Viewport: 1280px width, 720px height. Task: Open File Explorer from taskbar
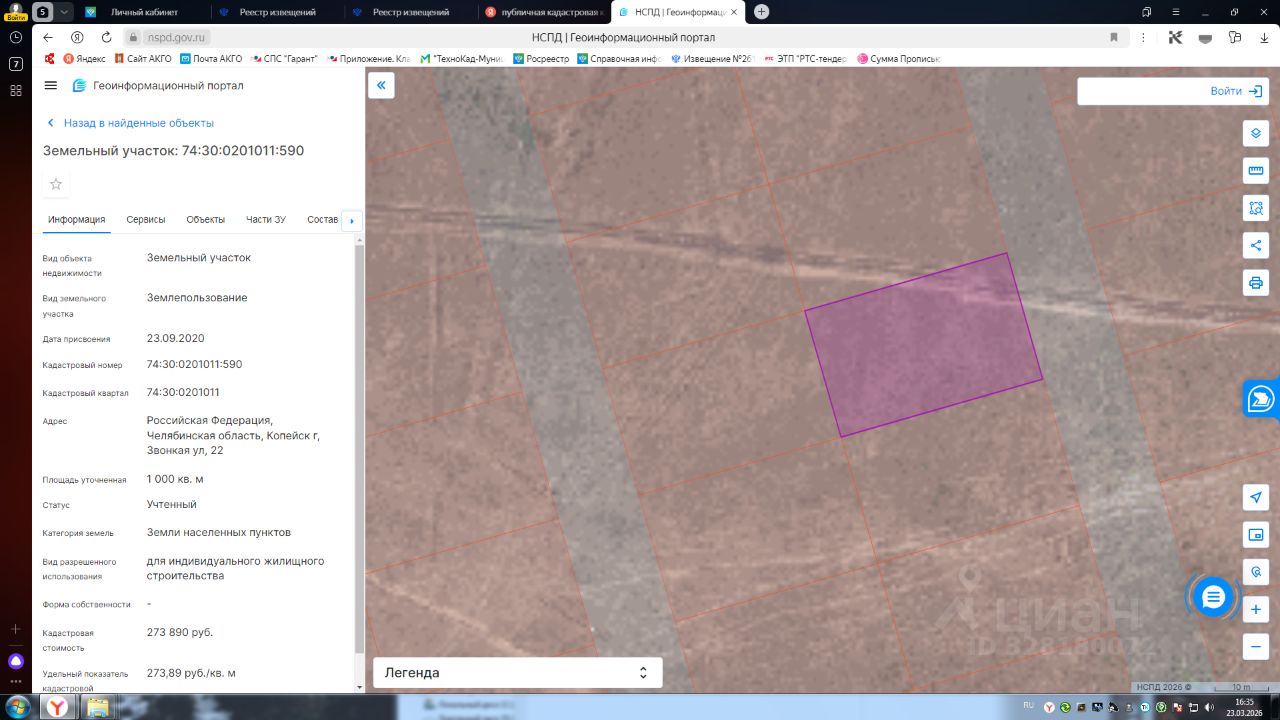98,707
